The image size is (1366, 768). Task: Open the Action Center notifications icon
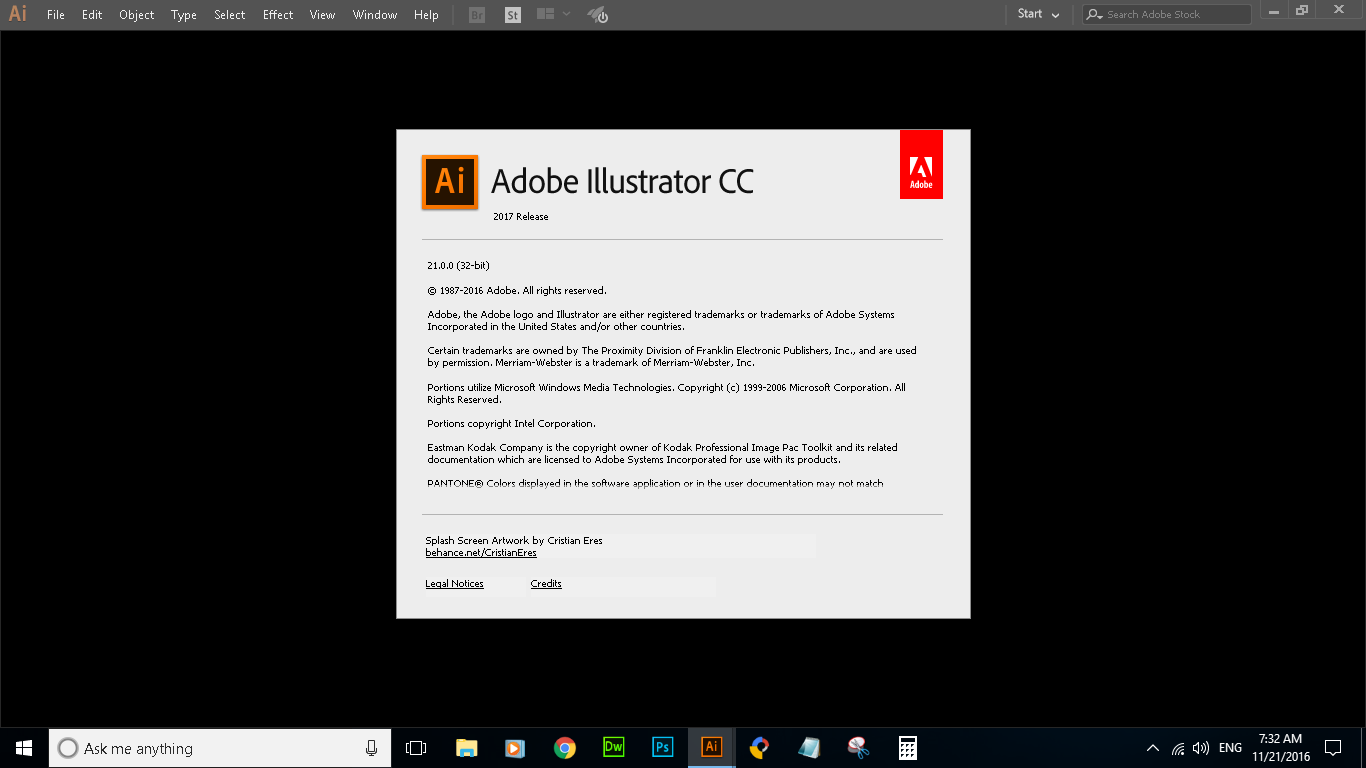pos(1333,748)
